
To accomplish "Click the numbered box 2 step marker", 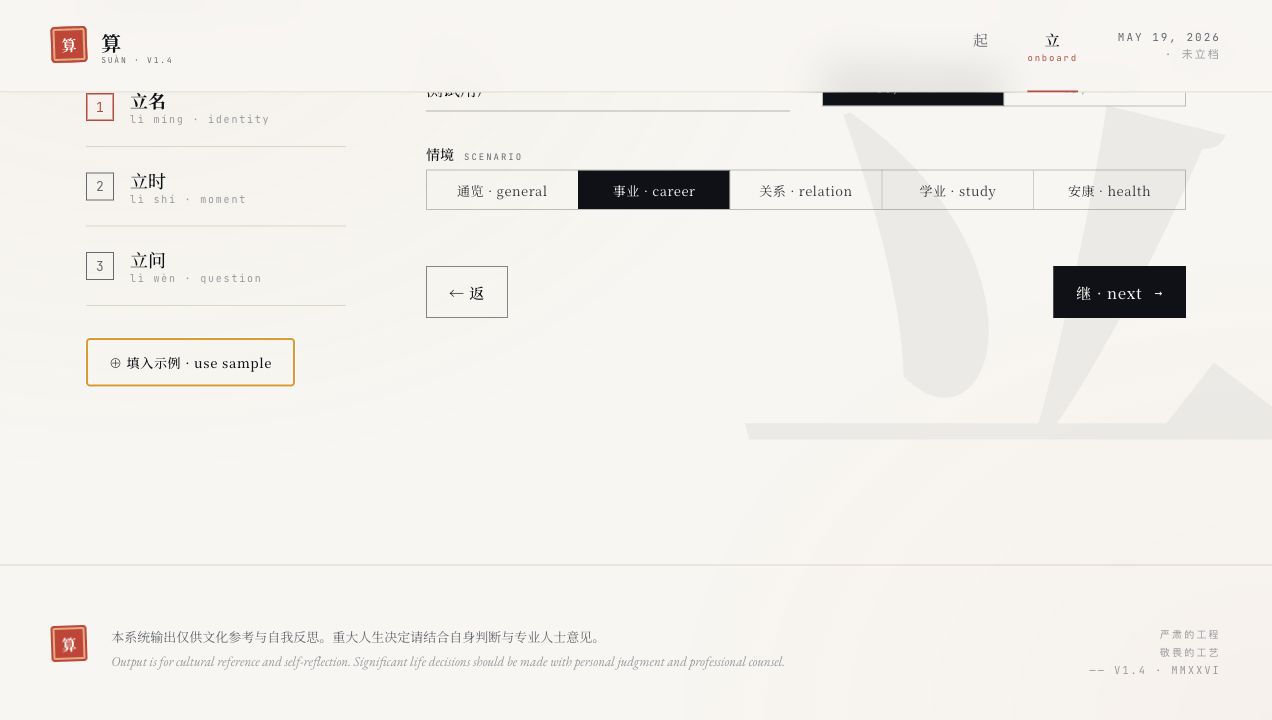I will point(100,186).
